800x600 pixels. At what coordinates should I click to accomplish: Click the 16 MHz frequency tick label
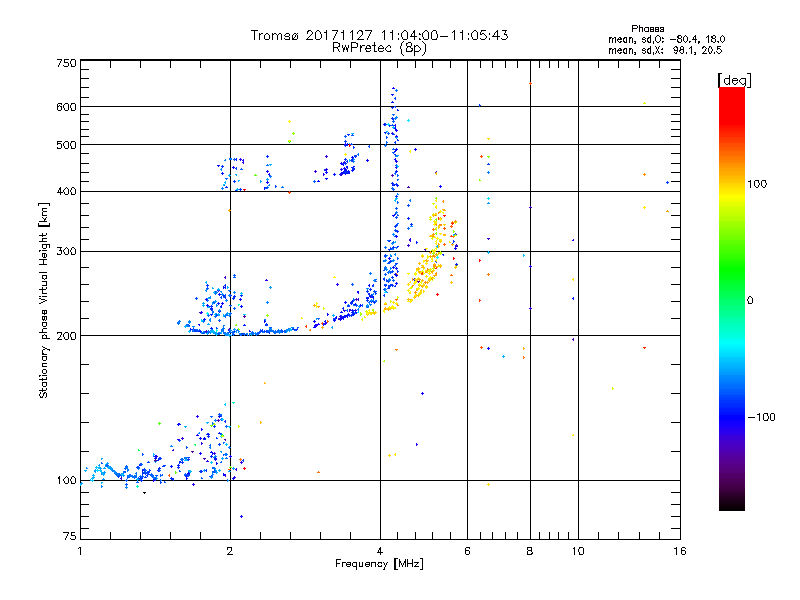pos(679,552)
